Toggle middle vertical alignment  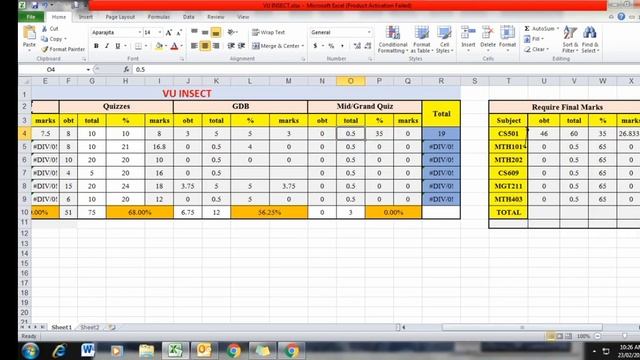[205, 32]
